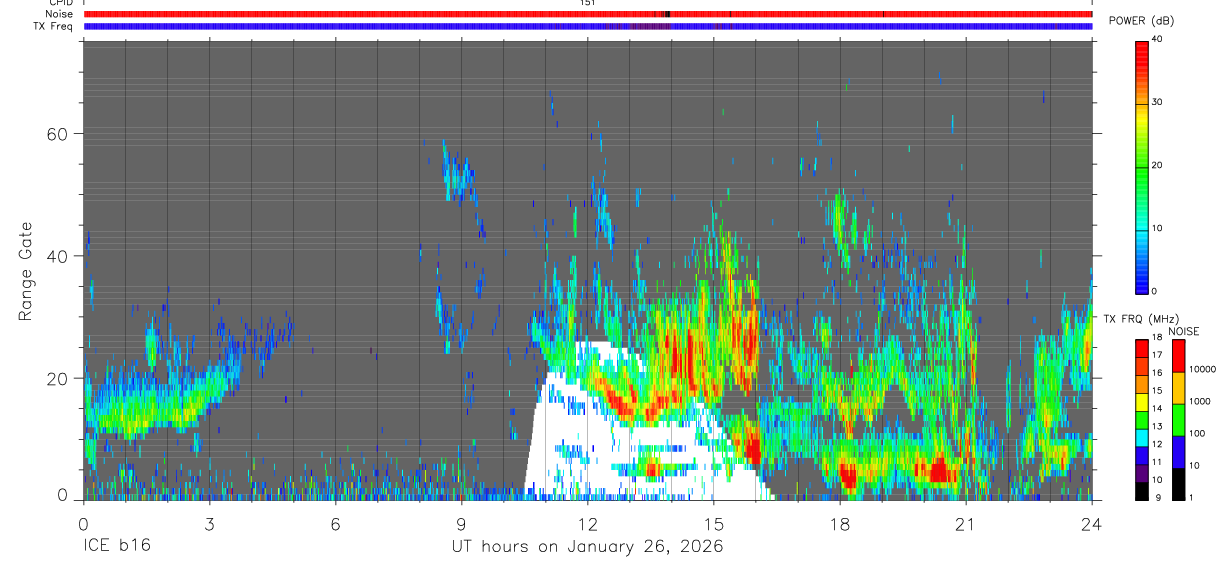Click the TX FRQ (MHz) color scale bar

1142,420
